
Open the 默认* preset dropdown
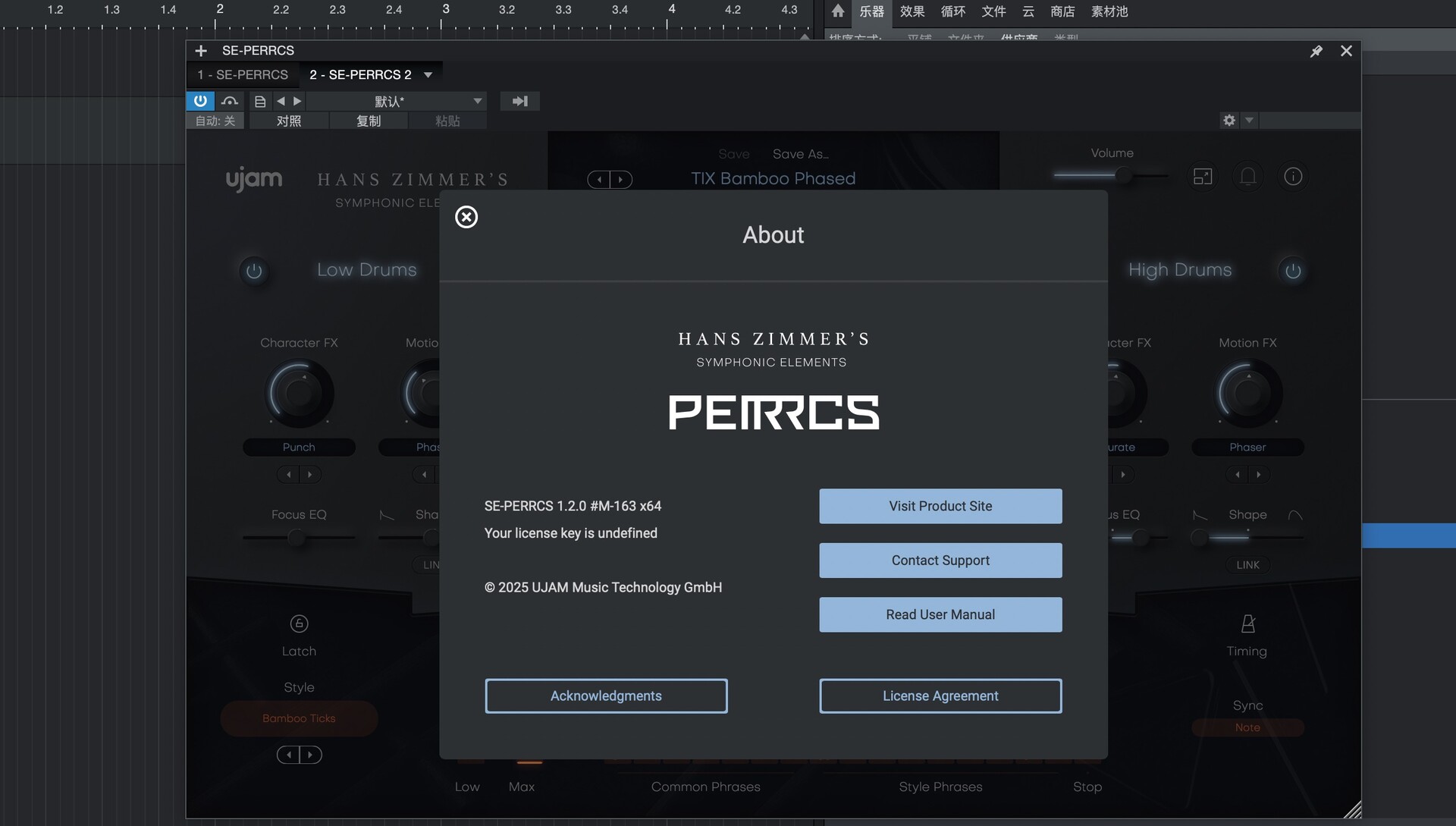(x=397, y=101)
